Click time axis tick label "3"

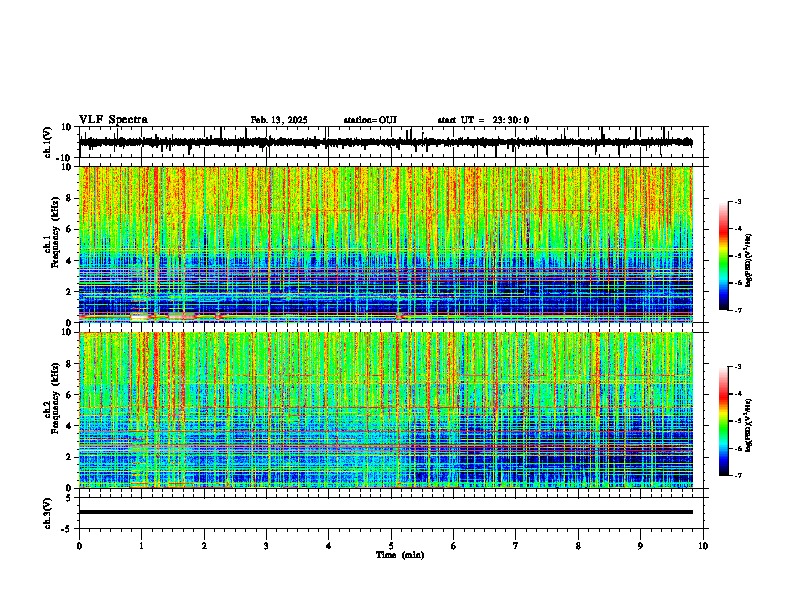(266, 546)
